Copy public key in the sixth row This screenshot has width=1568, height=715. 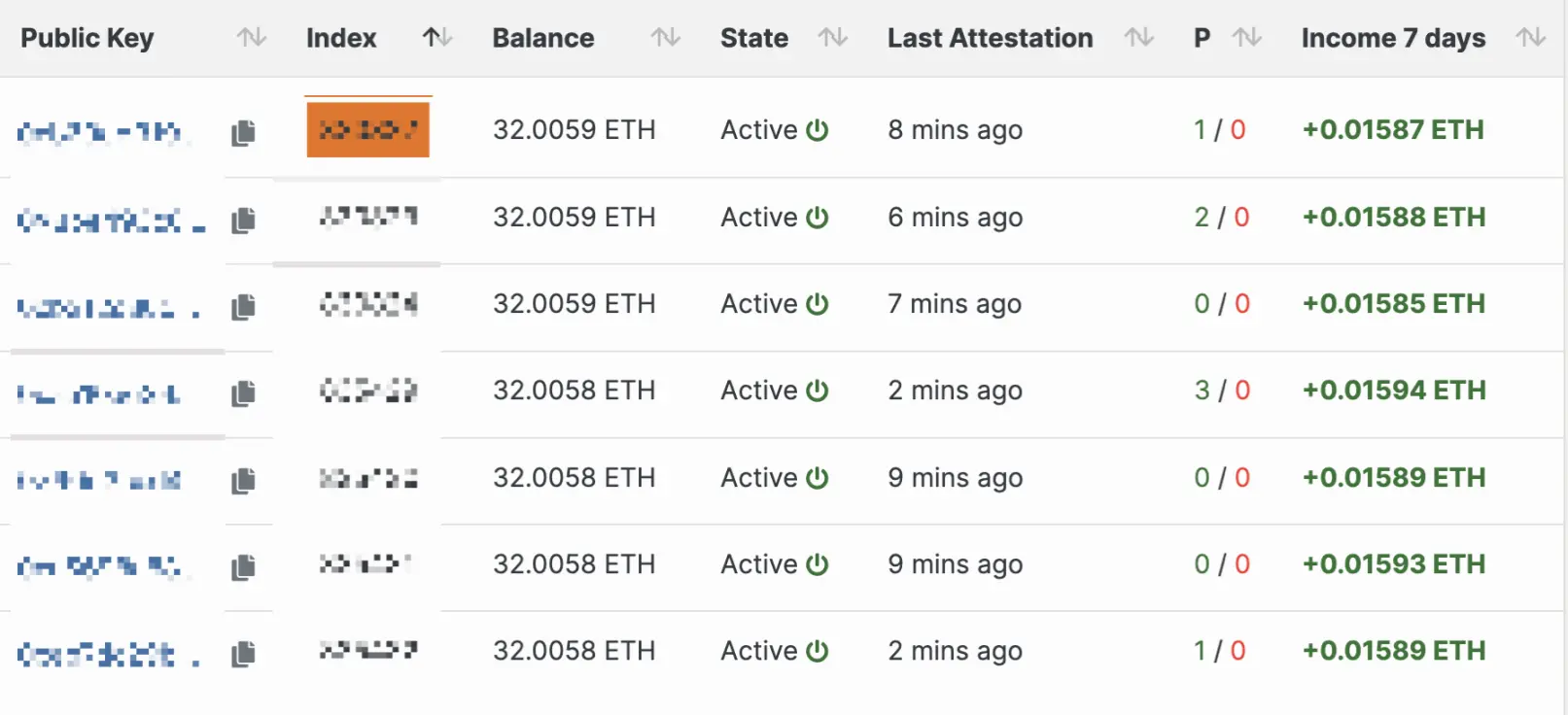(243, 566)
